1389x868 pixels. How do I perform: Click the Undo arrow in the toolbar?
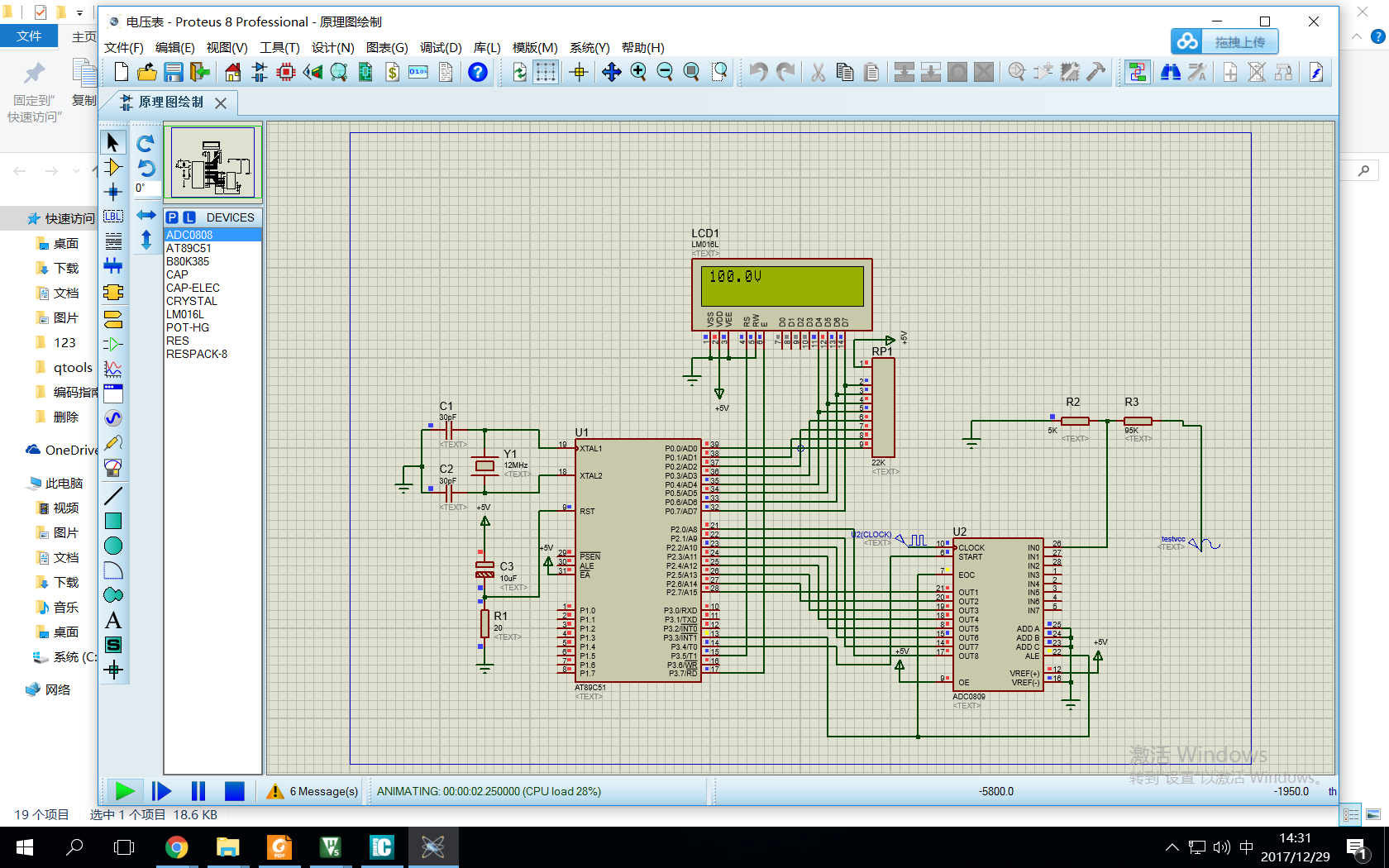758,73
